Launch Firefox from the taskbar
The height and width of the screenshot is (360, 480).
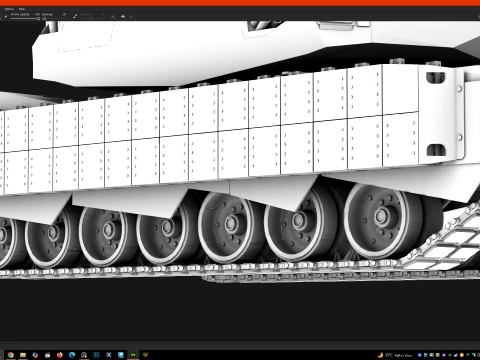coord(60,355)
